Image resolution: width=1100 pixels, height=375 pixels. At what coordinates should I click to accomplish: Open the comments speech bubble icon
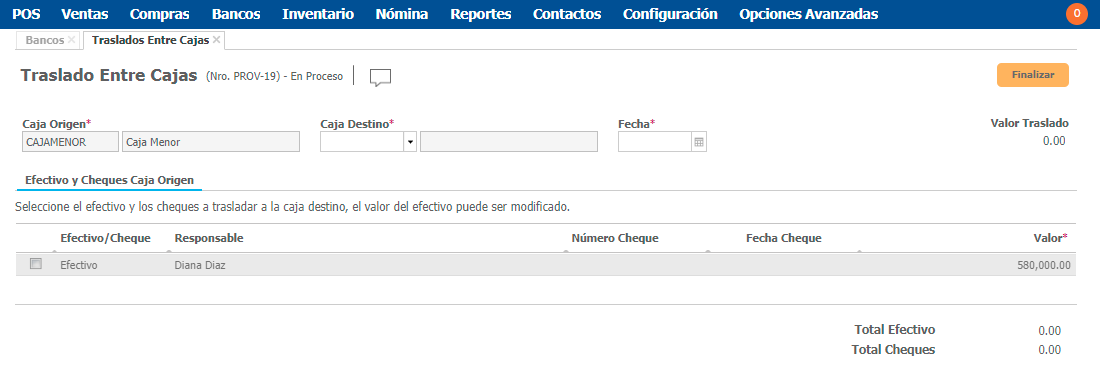(380, 78)
